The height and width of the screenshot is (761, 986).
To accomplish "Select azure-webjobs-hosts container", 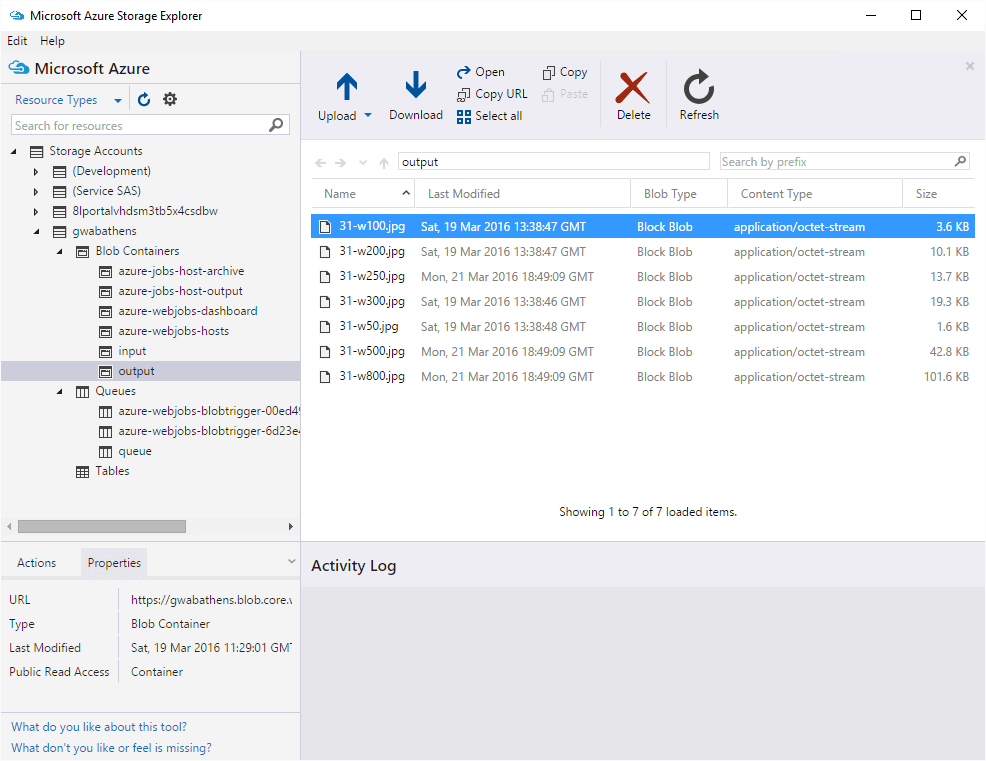I will [x=174, y=331].
